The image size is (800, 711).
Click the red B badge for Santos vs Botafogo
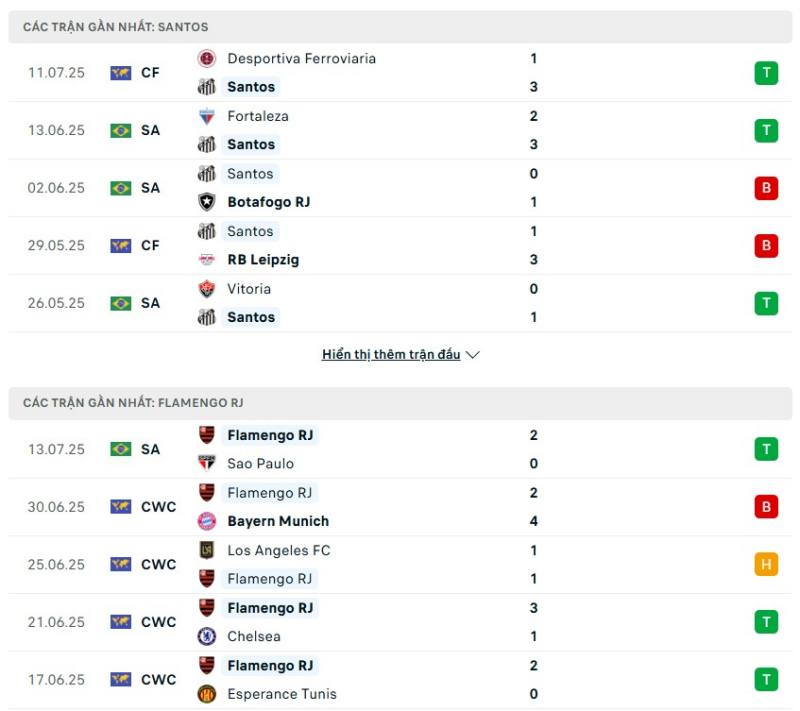pos(766,188)
